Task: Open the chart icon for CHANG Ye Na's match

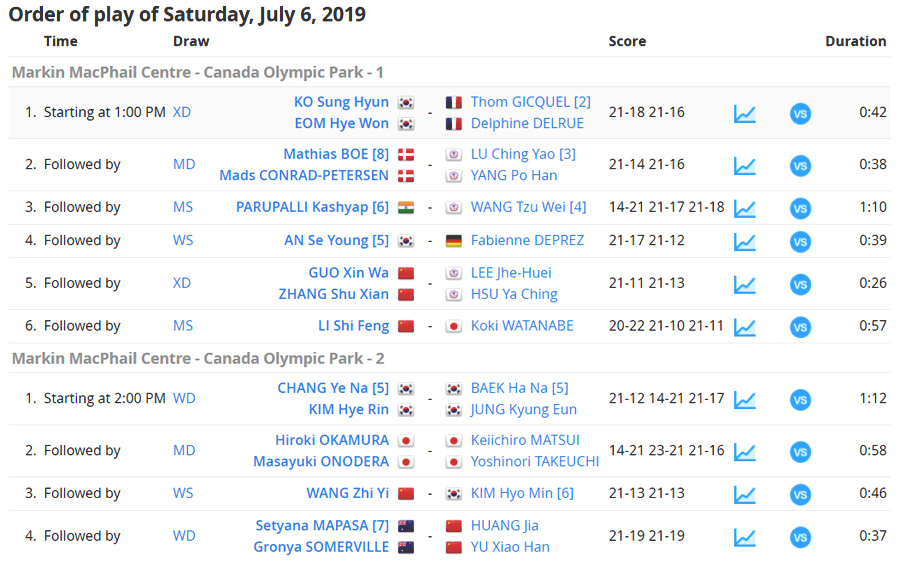Action: [x=744, y=400]
